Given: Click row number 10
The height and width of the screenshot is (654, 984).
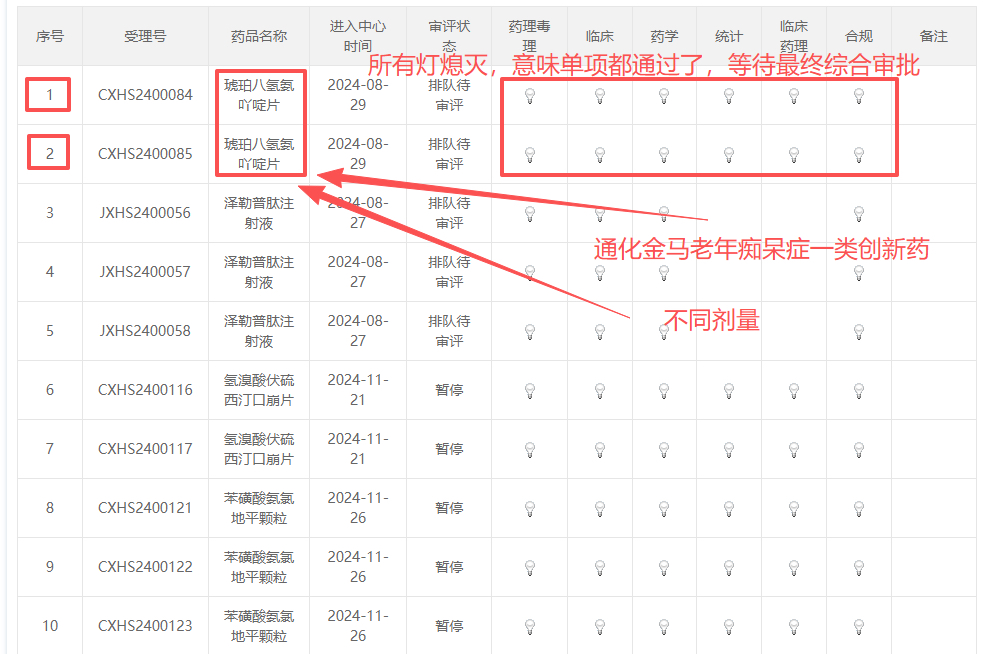Looking at the screenshot, I should (50, 626).
